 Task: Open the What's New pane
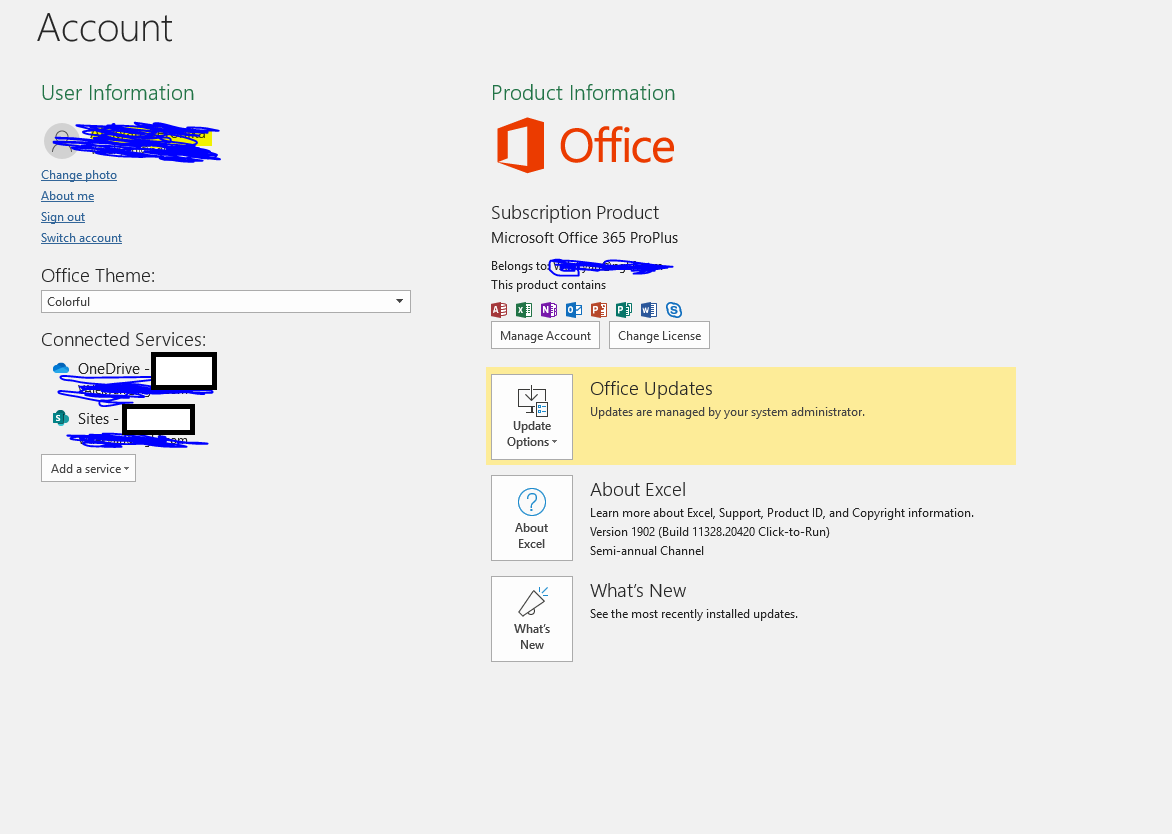(531, 619)
